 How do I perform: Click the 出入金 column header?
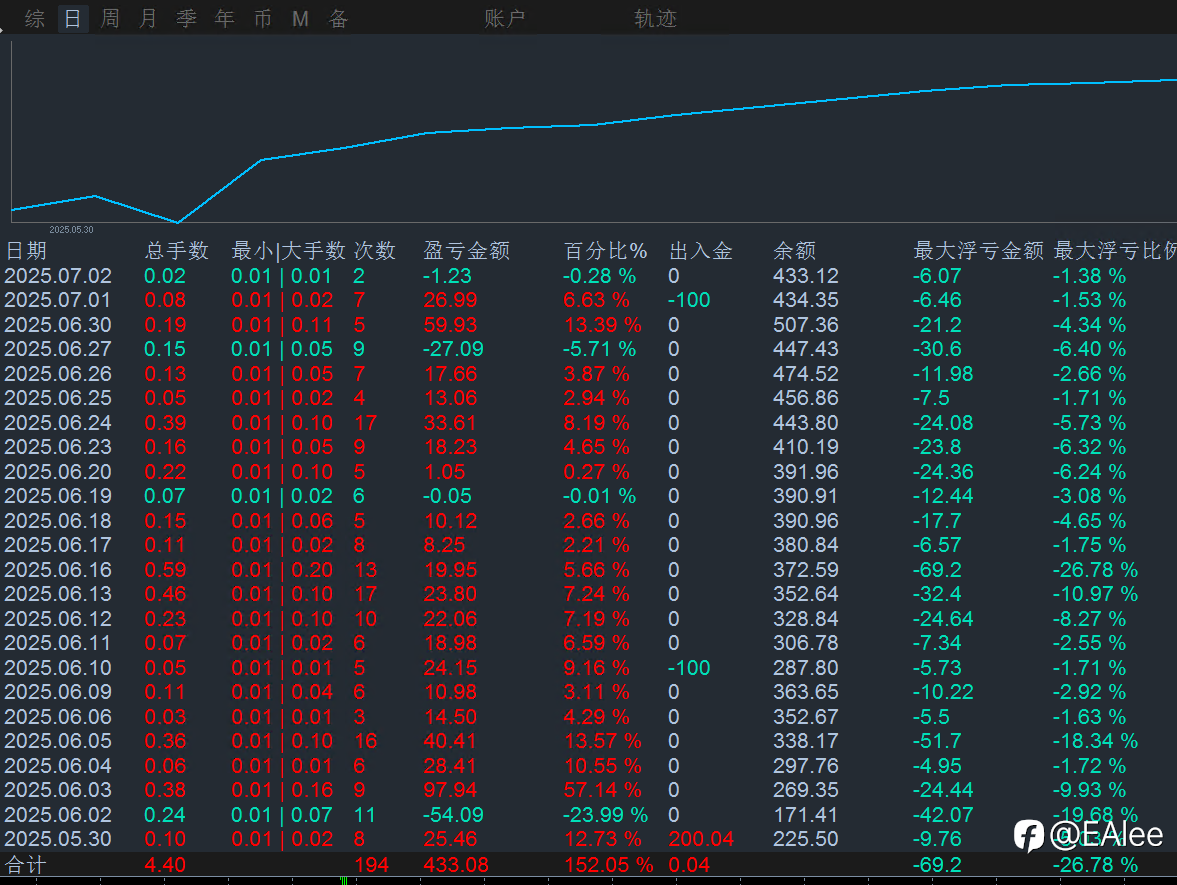[700, 250]
